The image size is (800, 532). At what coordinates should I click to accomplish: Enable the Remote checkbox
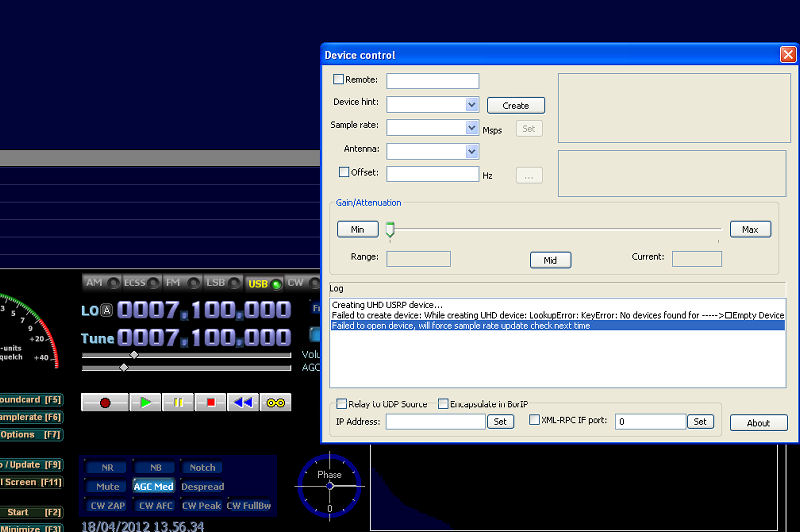click(x=338, y=79)
